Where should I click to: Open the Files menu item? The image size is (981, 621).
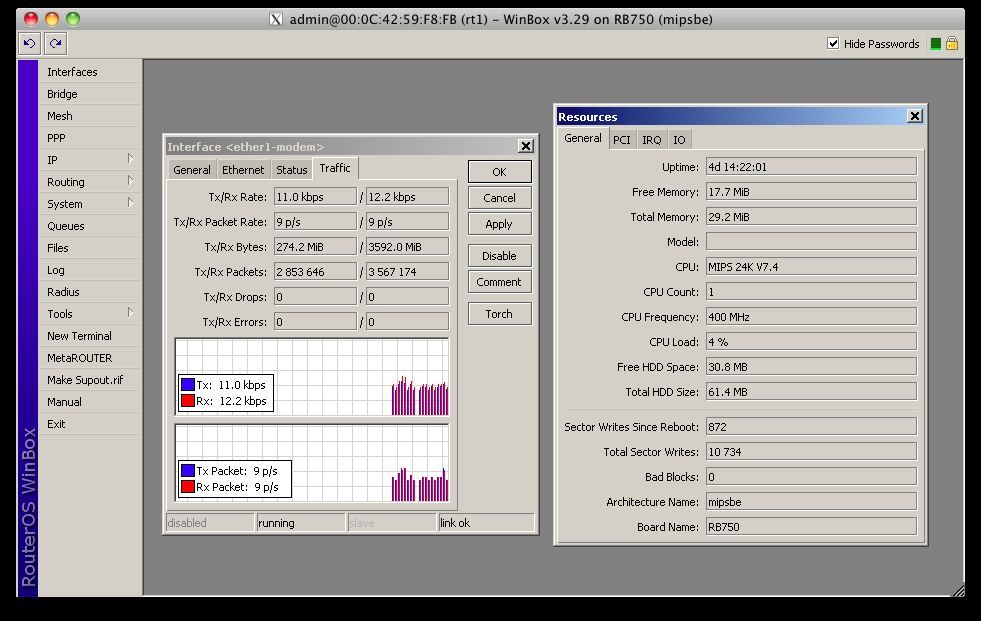tap(90, 248)
